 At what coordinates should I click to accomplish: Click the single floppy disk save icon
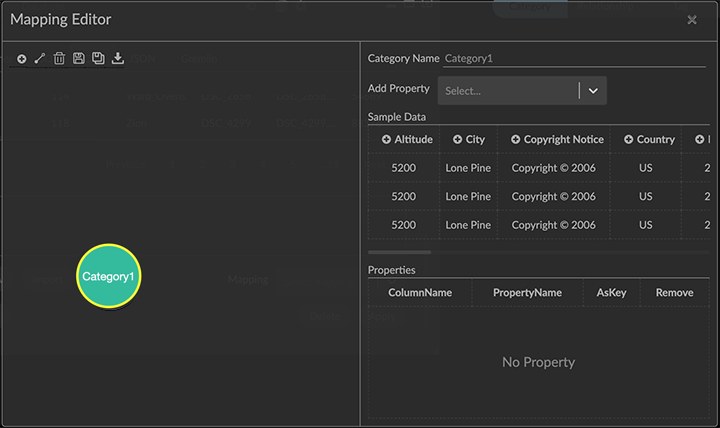pyautogui.click(x=78, y=59)
